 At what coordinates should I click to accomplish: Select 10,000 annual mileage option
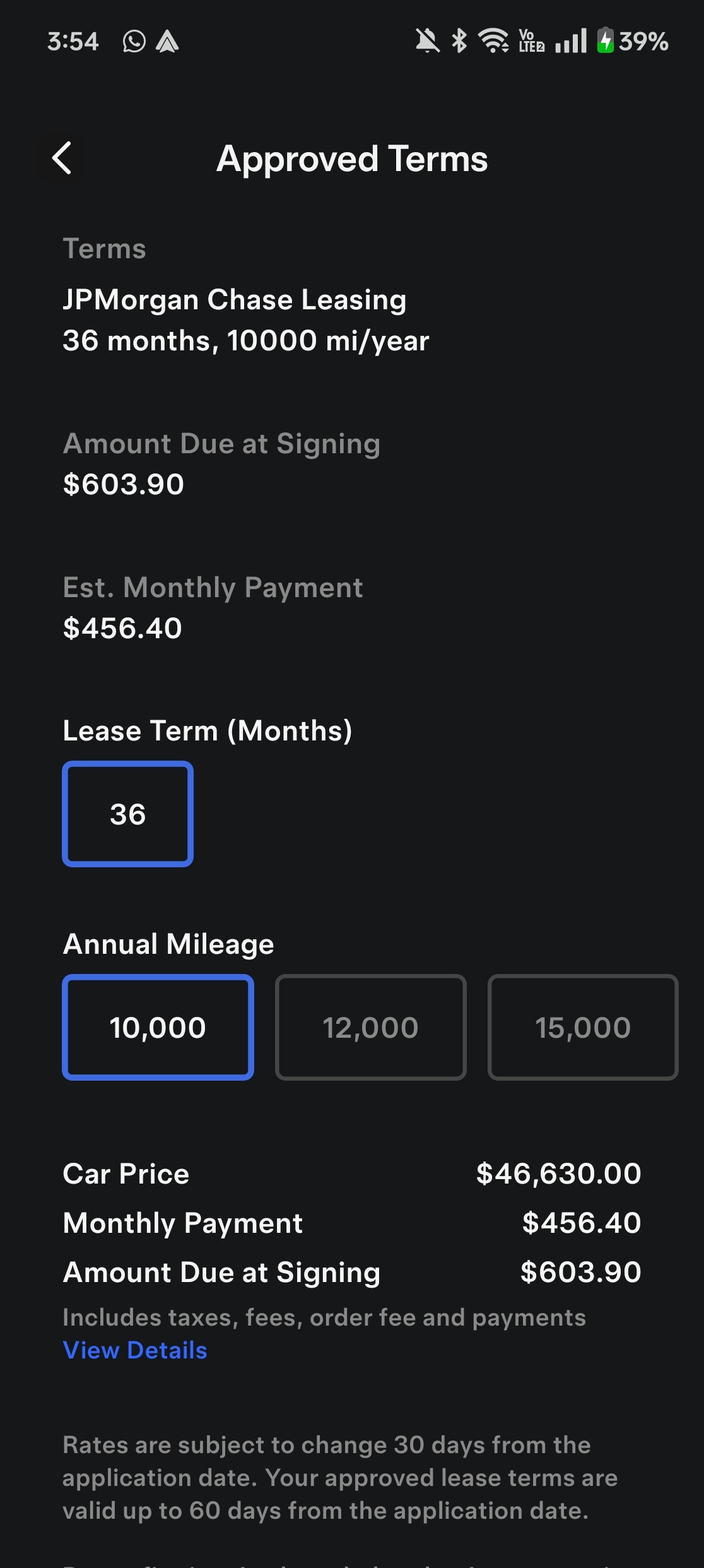158,1027
